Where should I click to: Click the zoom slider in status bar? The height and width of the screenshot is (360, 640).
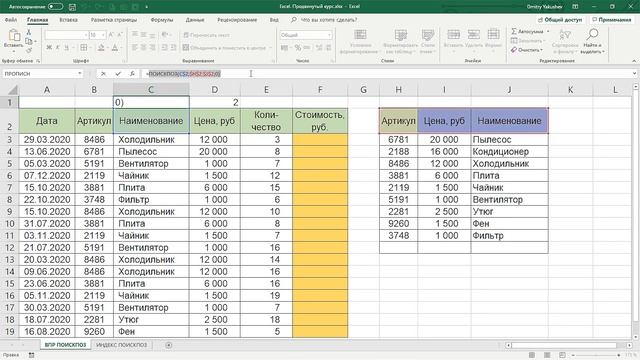click(x=596, y=356)
